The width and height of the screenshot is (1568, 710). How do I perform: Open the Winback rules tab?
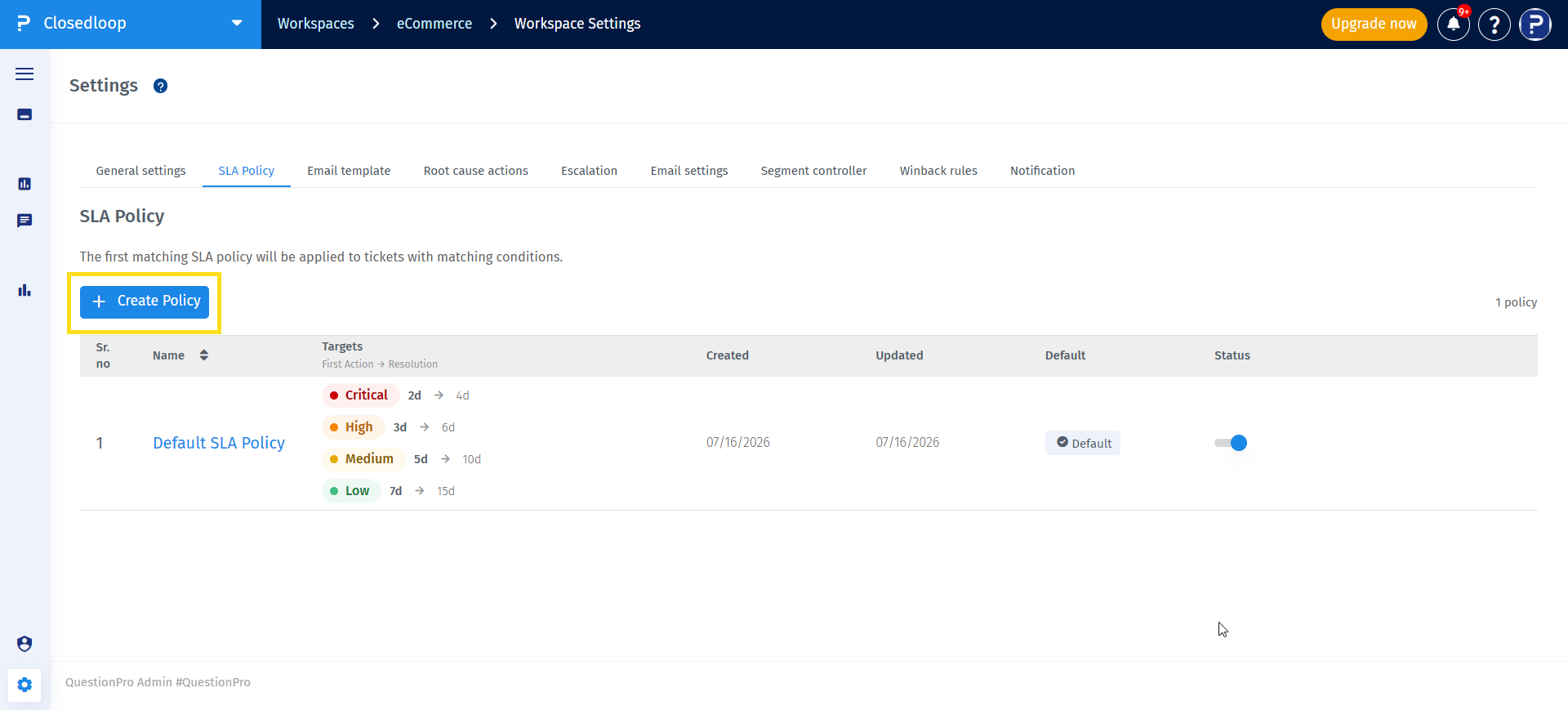click(938, 171)
